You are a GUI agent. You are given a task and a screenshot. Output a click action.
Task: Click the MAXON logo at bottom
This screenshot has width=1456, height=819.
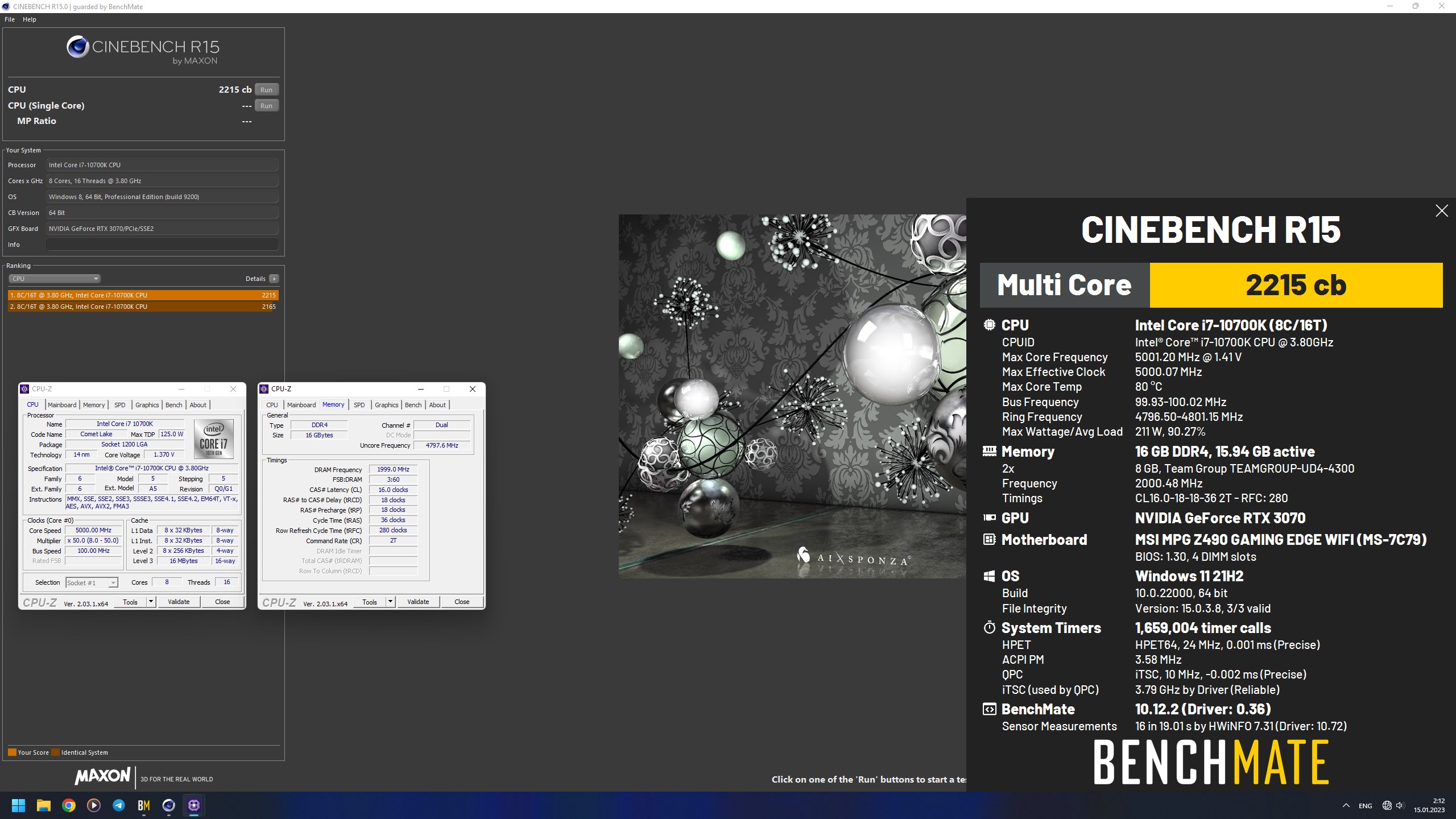click(102, 776)
